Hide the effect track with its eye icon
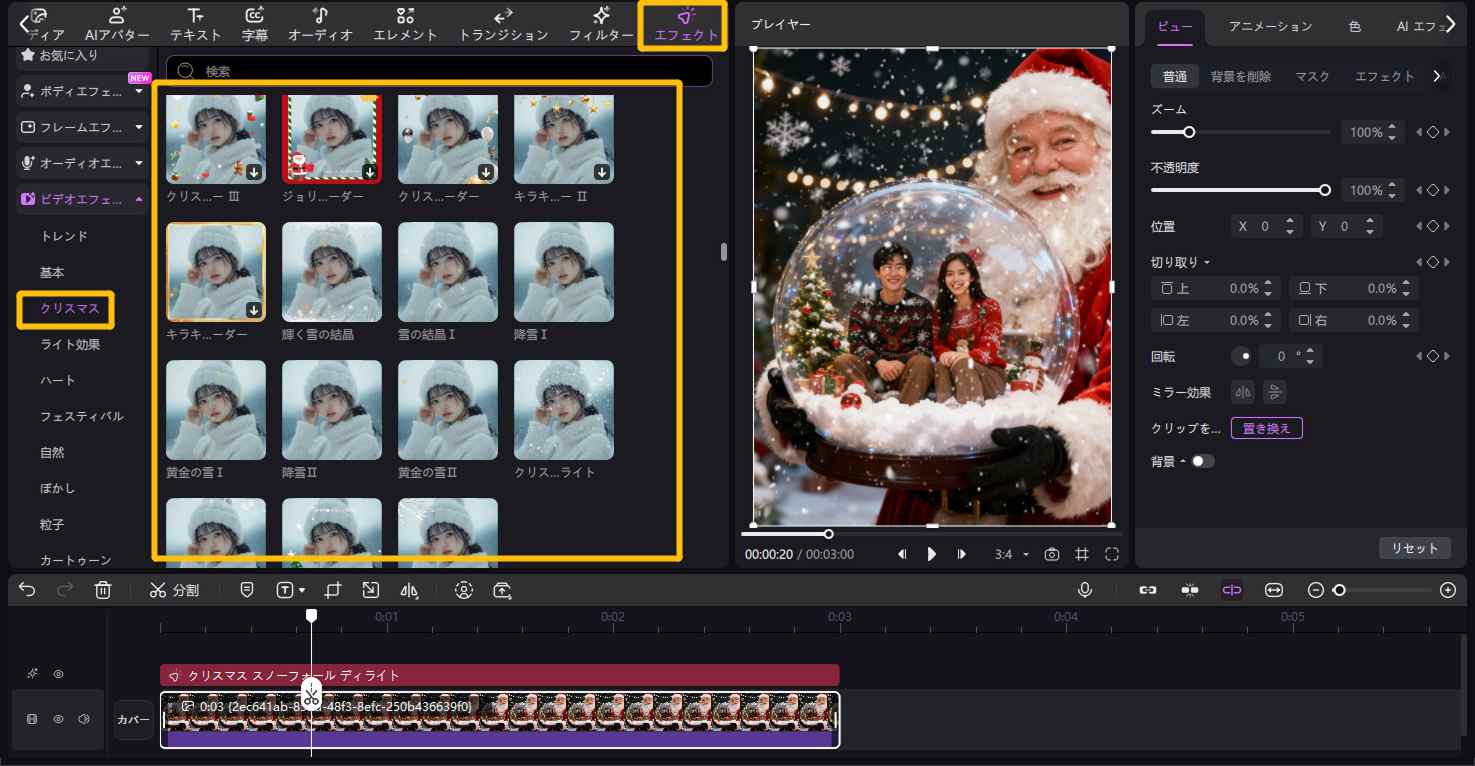The height and width of the screenshot is (766, 1475). tap(58, 675)
